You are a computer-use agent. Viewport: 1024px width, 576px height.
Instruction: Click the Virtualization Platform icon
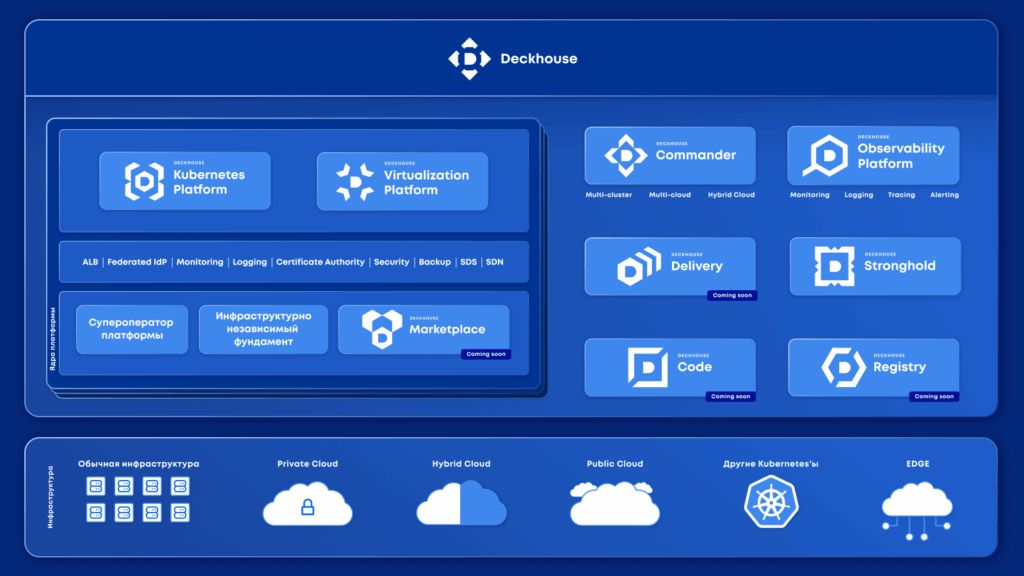pyautogui.click(x=355, y=181)
